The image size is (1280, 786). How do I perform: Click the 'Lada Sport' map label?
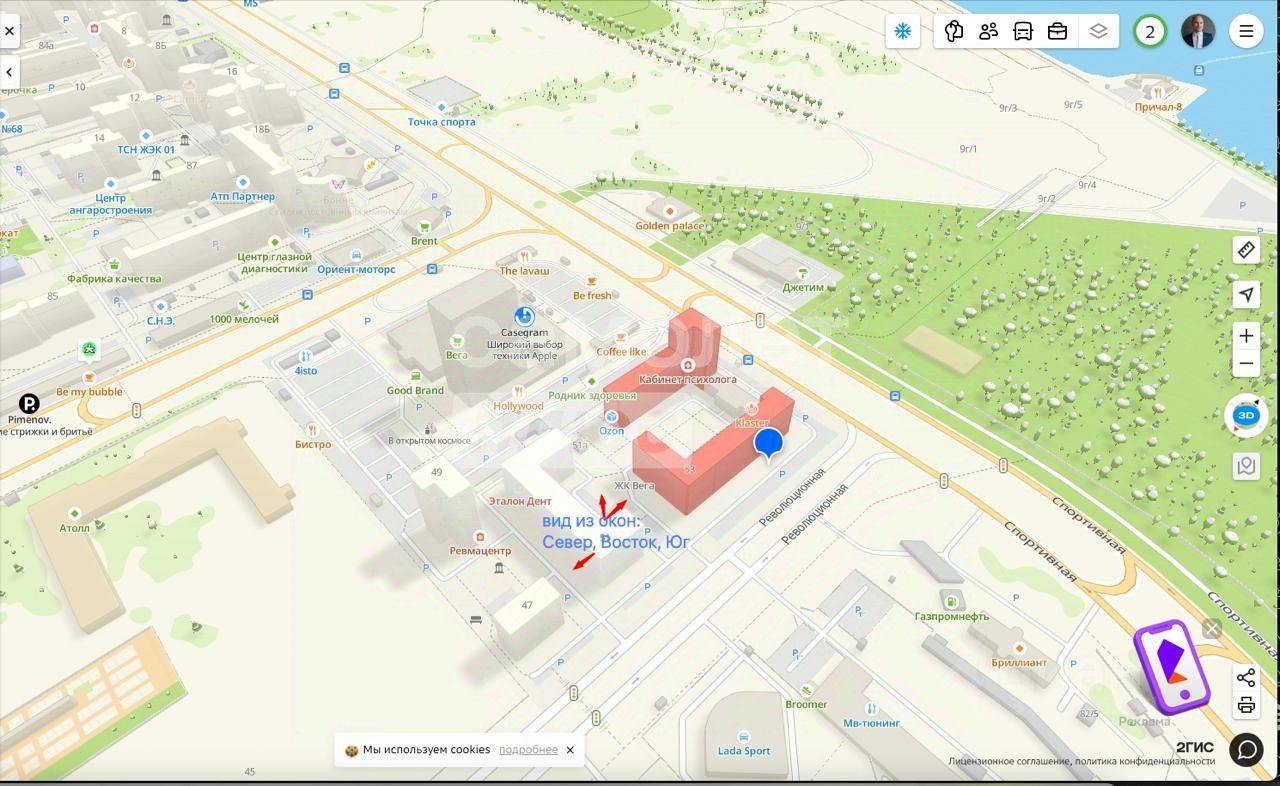744,751
